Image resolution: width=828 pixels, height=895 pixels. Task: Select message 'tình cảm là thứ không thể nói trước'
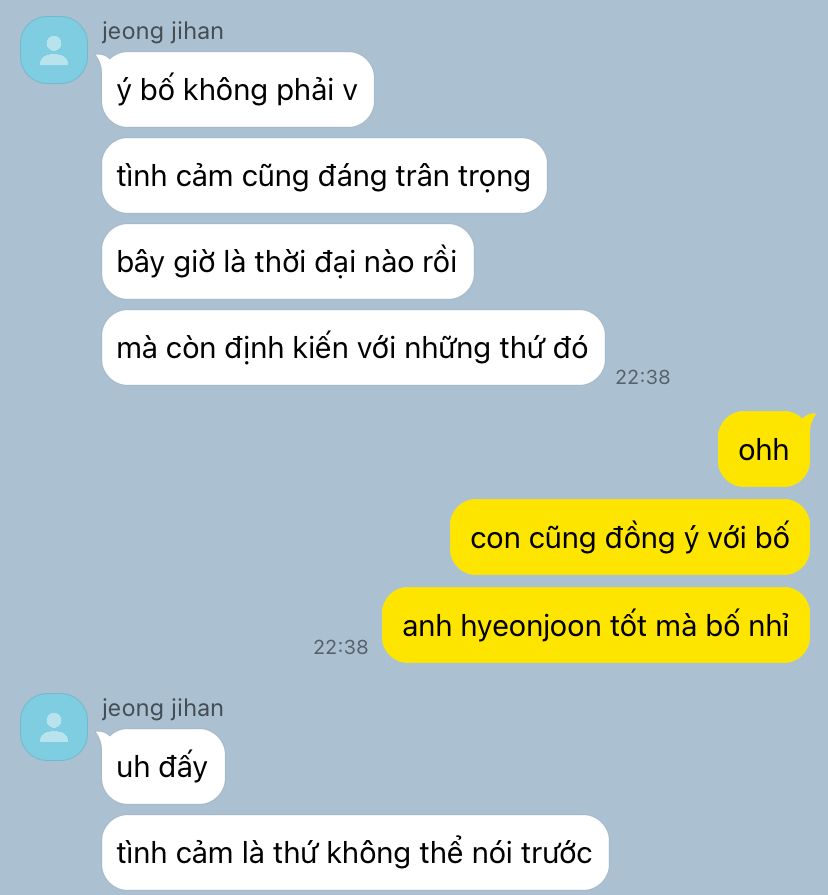tap(355, 853)
